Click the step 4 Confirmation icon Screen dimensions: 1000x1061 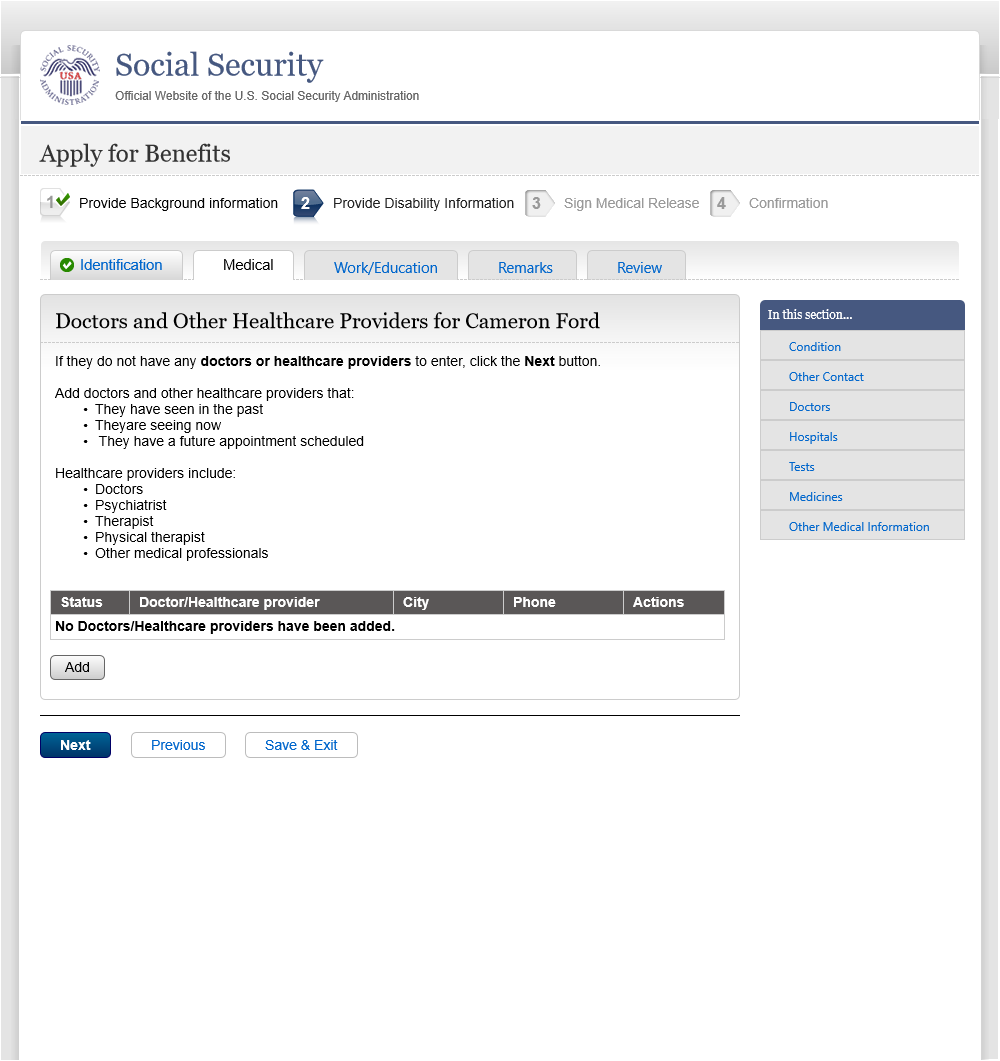(725, 204)
